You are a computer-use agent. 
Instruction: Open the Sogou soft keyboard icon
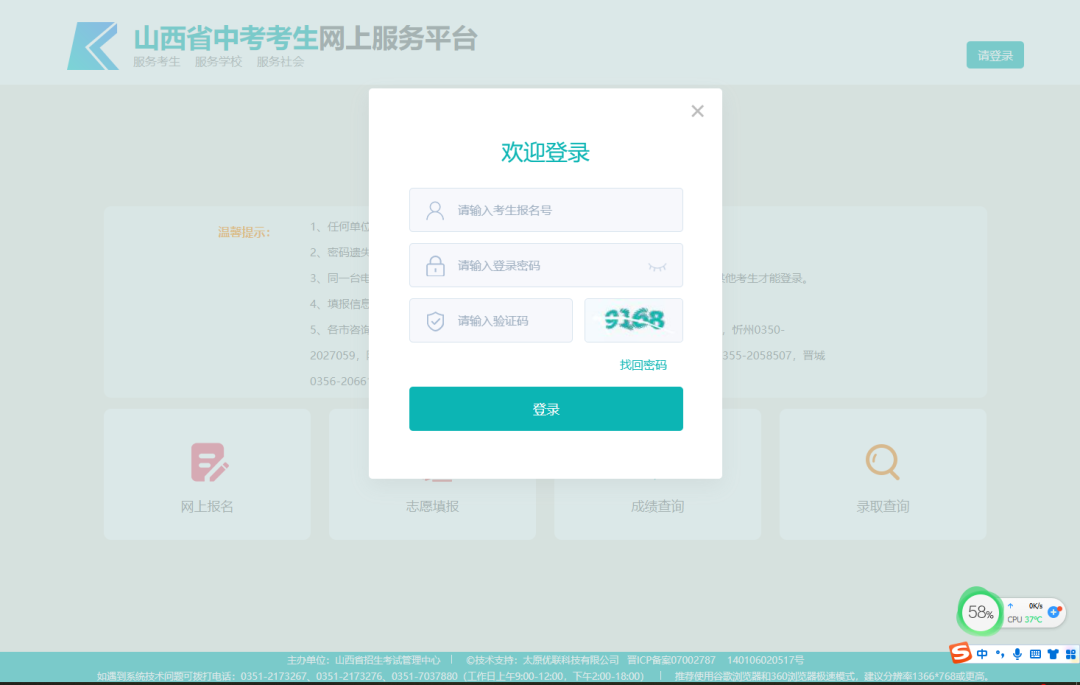click(x=1034, y=653)
